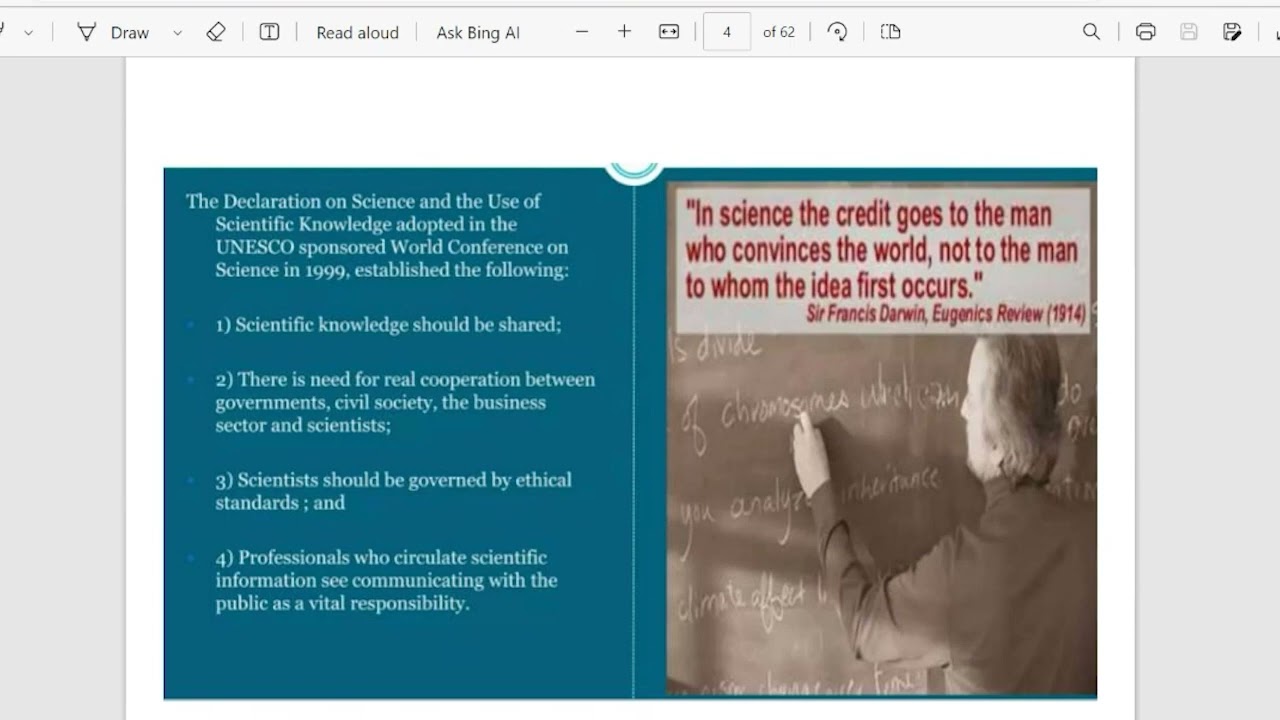The image size is (1280, 720).
Task: Click the page number input field
Action: coord(727,32)
